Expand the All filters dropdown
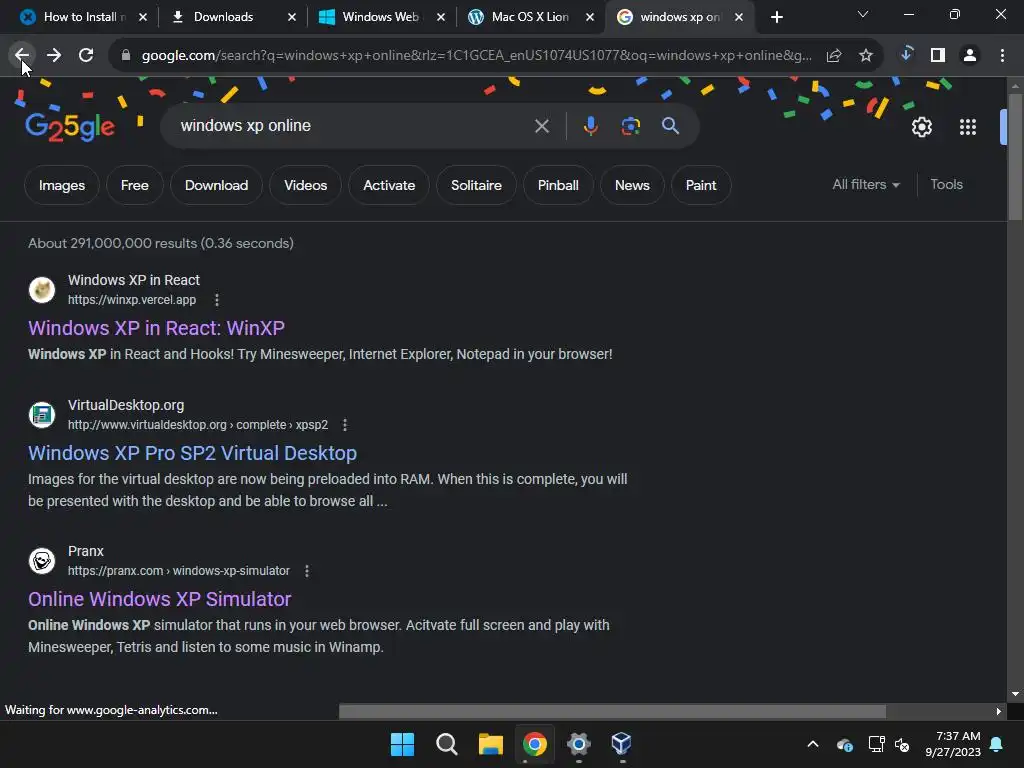The height and width of the screenshot is (768, 1024). pyautogui.click(x=865, y=185)
